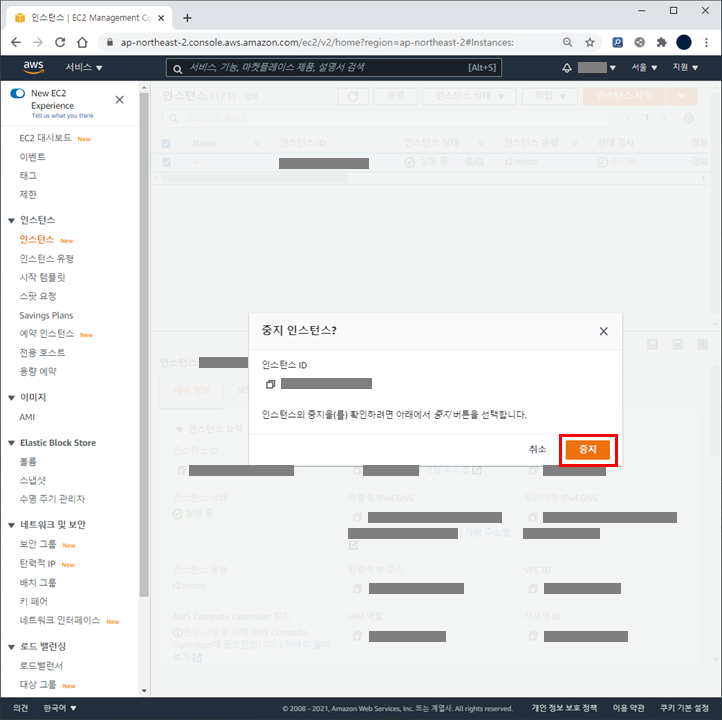Open a new browser tab
This screenshot has height=720, width=722.
[x=187, y=18]
